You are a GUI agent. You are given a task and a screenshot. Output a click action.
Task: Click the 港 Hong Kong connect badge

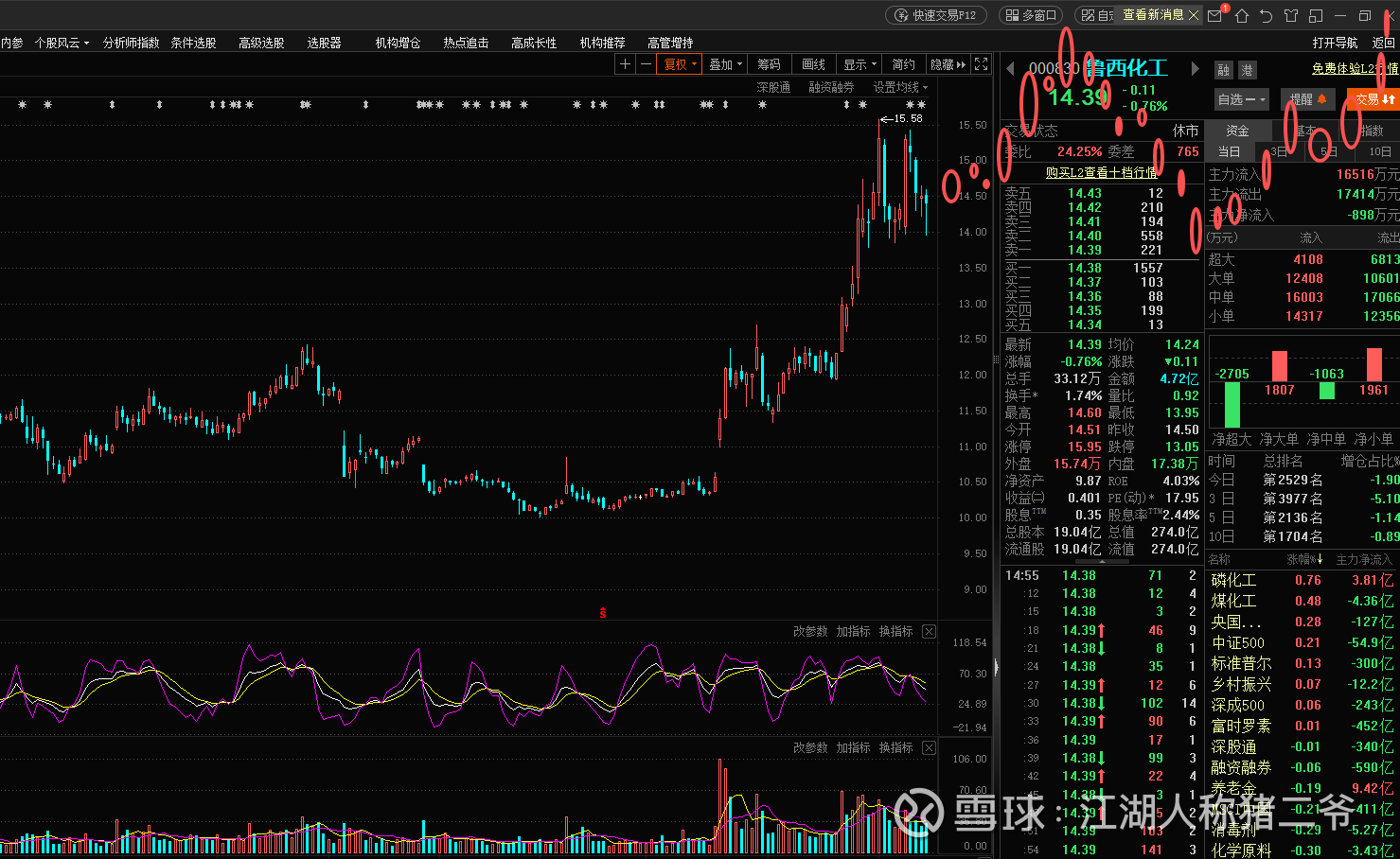(x=1247, y=70)
